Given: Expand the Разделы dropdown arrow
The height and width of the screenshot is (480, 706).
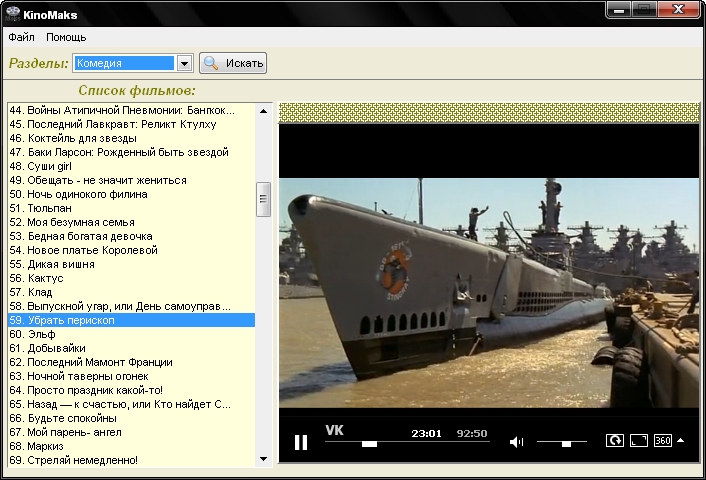Looking at the screenshot, I should [184, 63].
